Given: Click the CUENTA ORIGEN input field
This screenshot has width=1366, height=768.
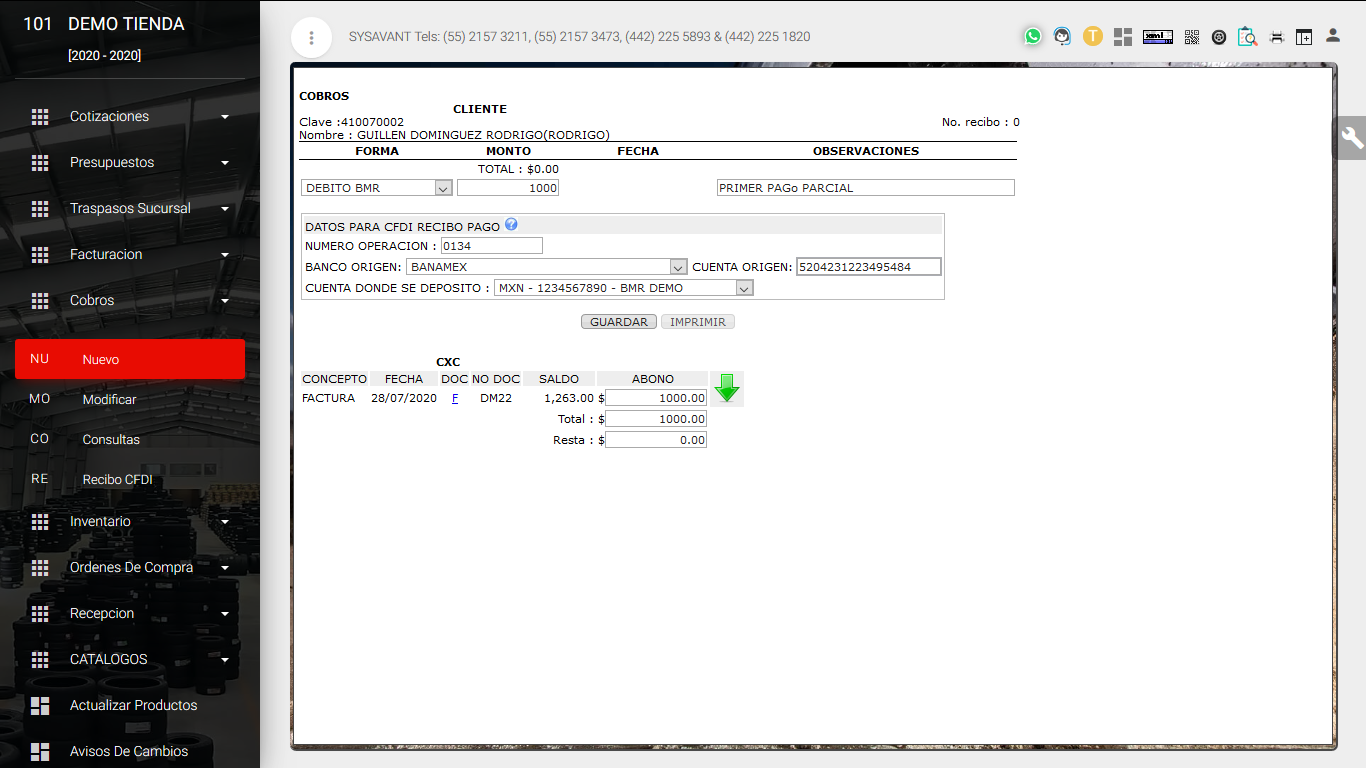Looking at the screenshot, I should tap(869, 267).
